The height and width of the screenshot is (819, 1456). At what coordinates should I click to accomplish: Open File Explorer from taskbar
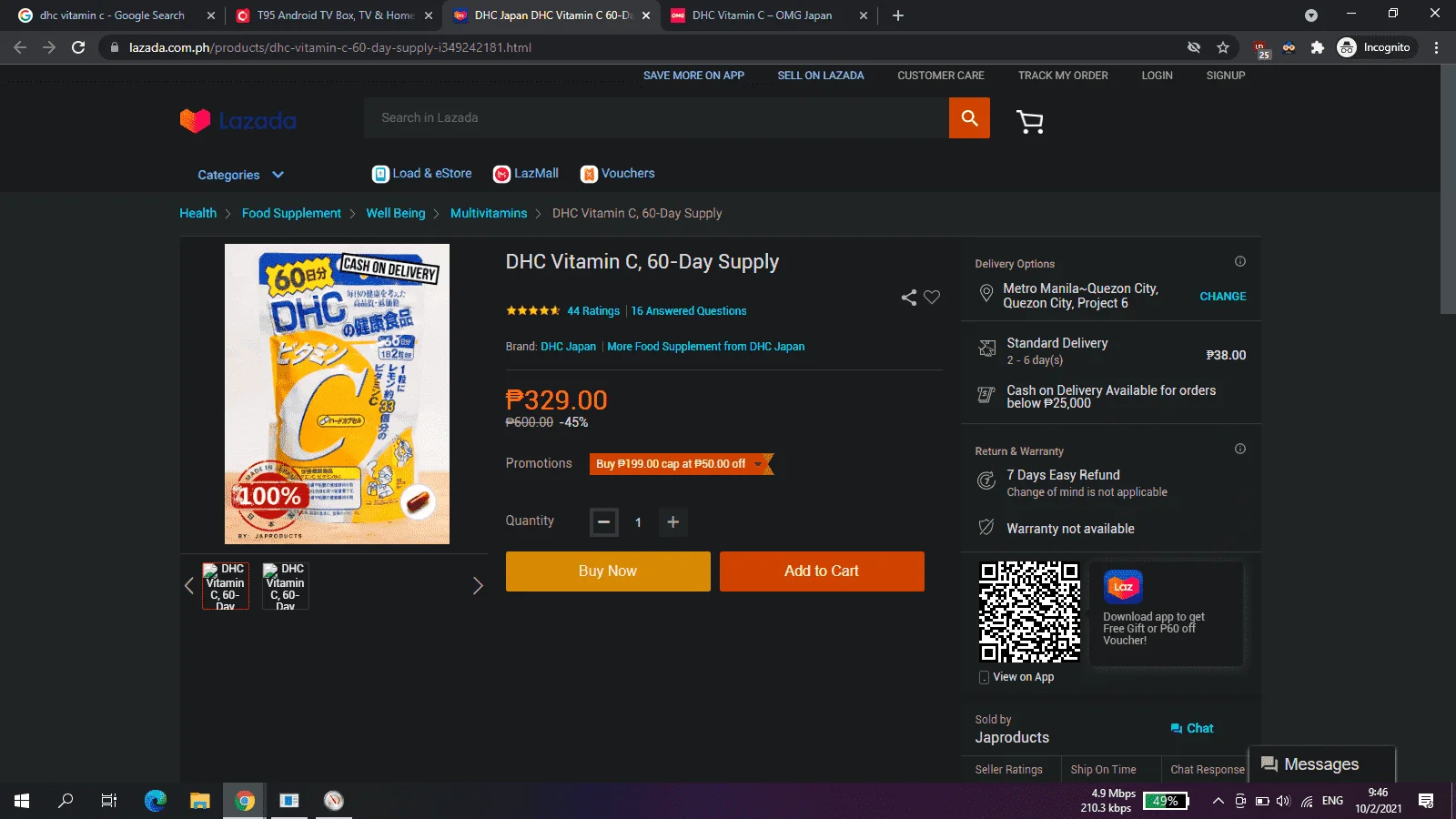200,801
